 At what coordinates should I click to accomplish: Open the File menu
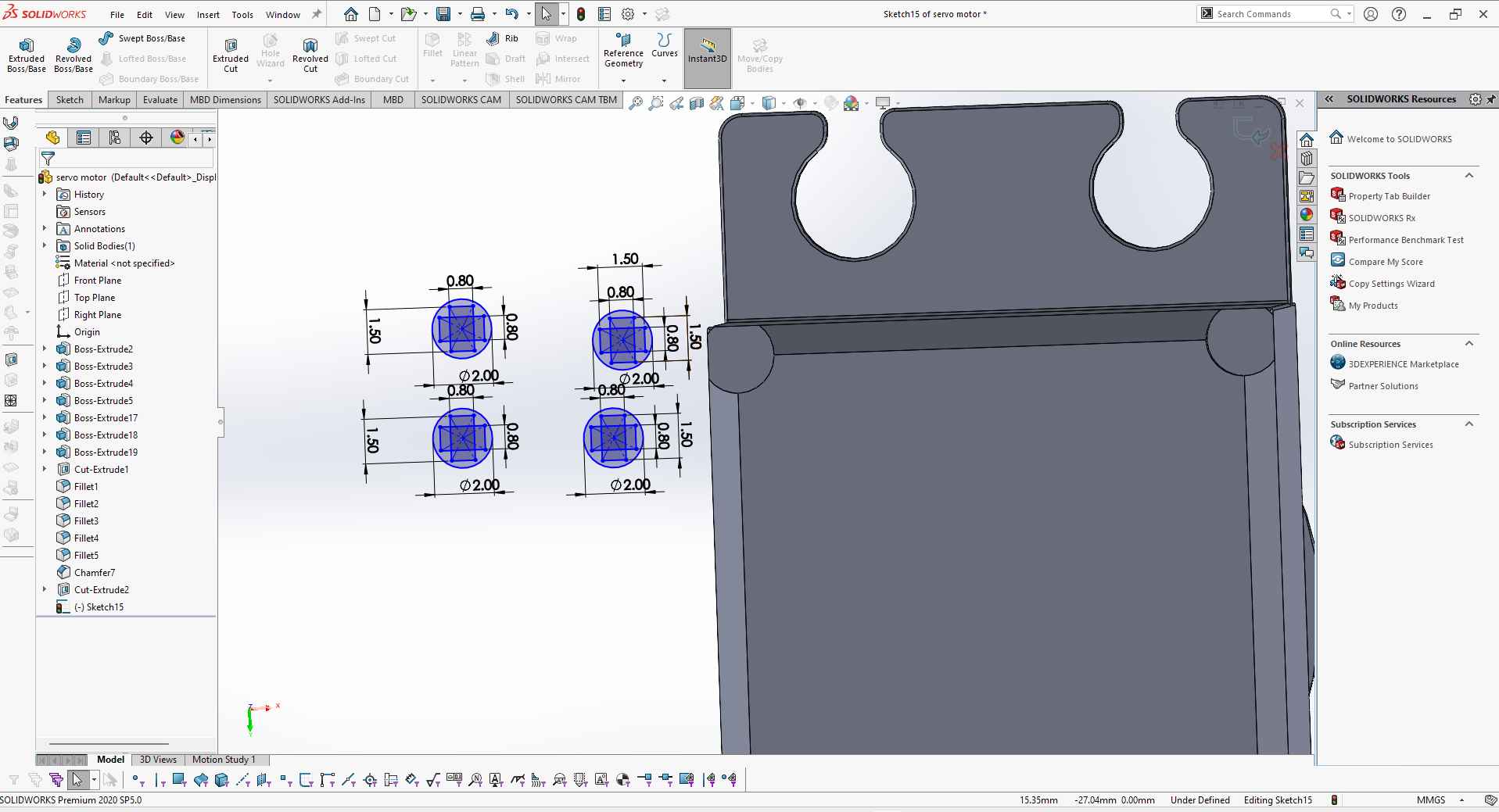(117, 14)
